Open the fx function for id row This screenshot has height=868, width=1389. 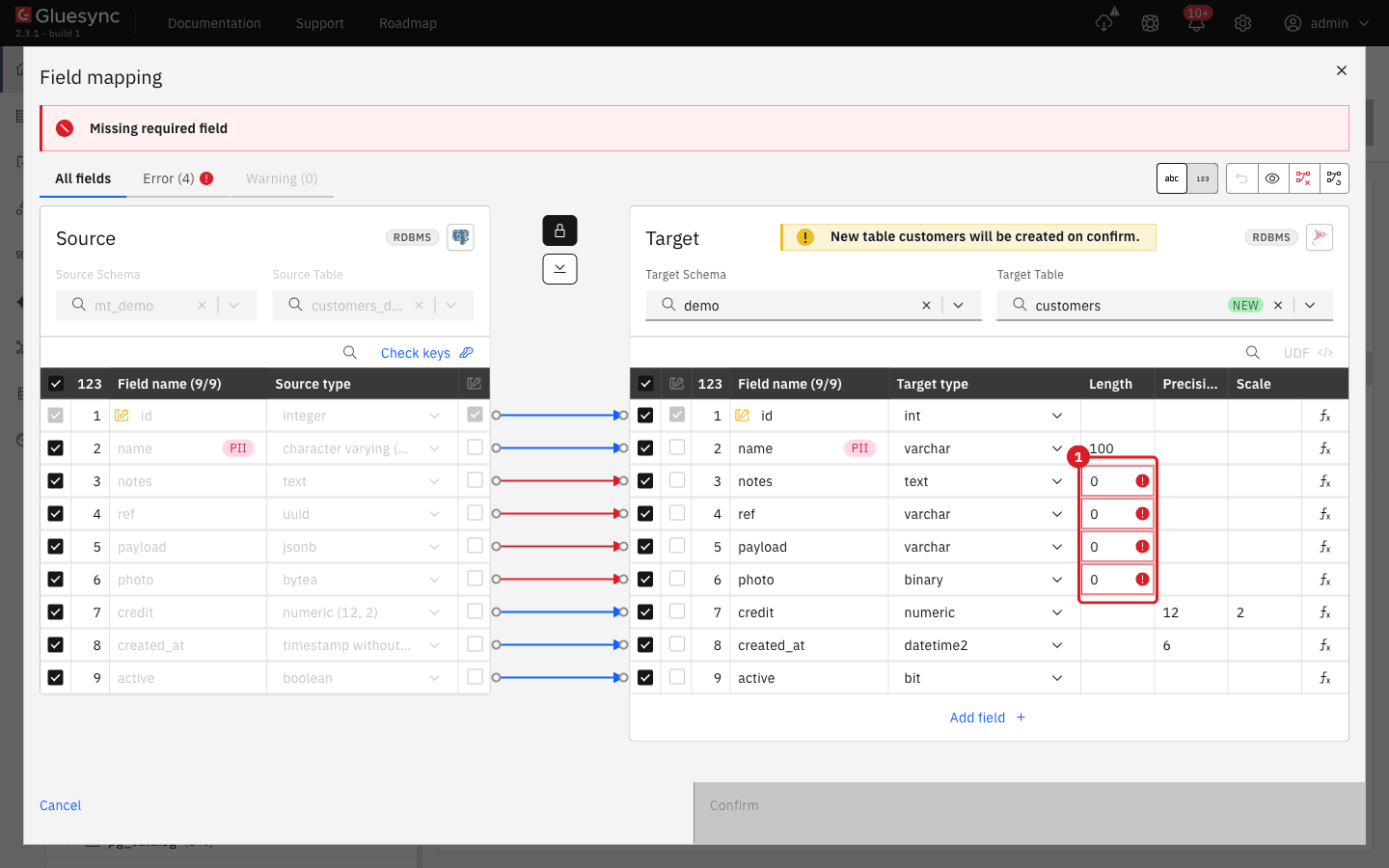point(1325,416)
